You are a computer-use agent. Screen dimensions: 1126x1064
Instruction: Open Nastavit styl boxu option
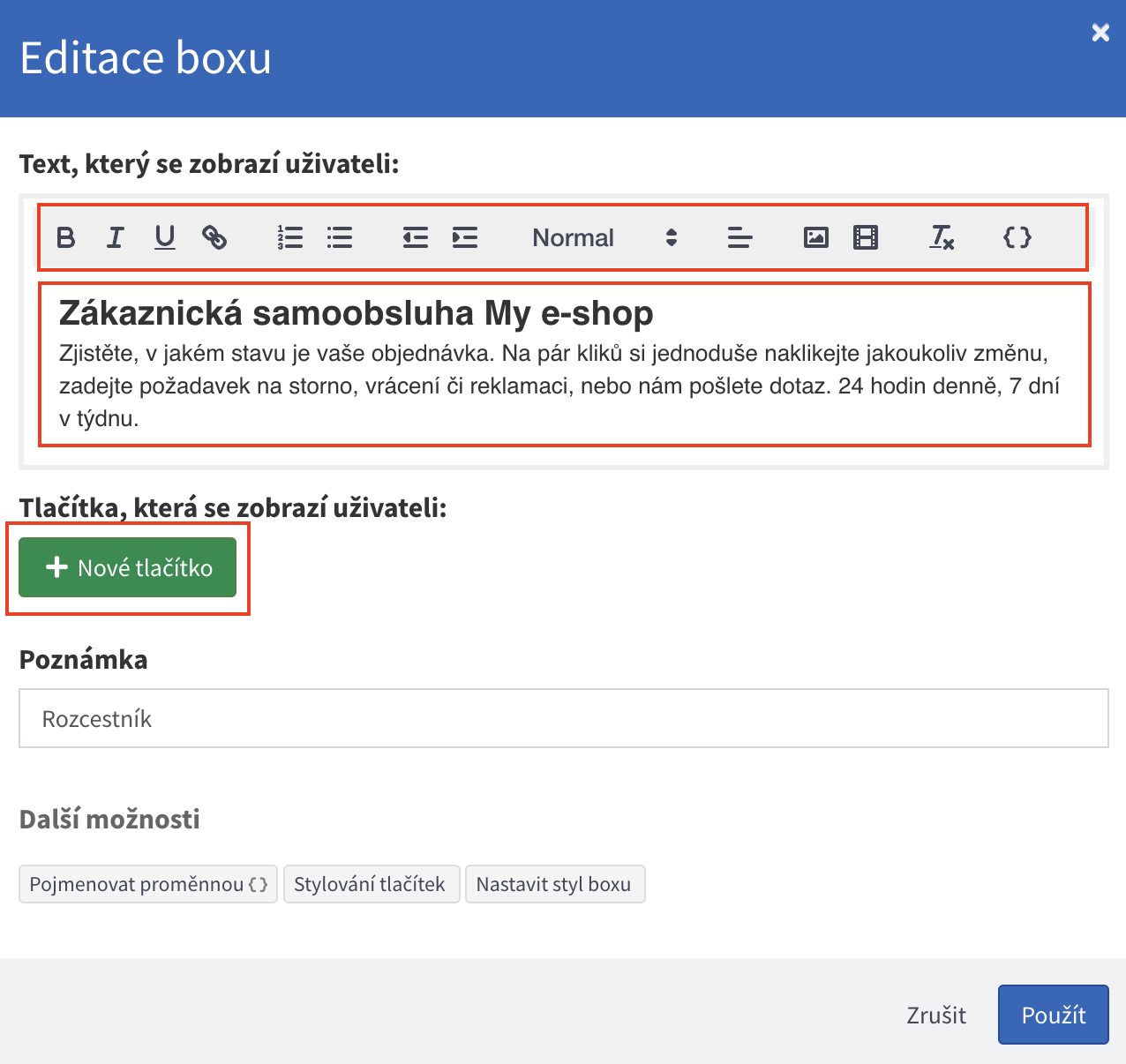point(554,884)
